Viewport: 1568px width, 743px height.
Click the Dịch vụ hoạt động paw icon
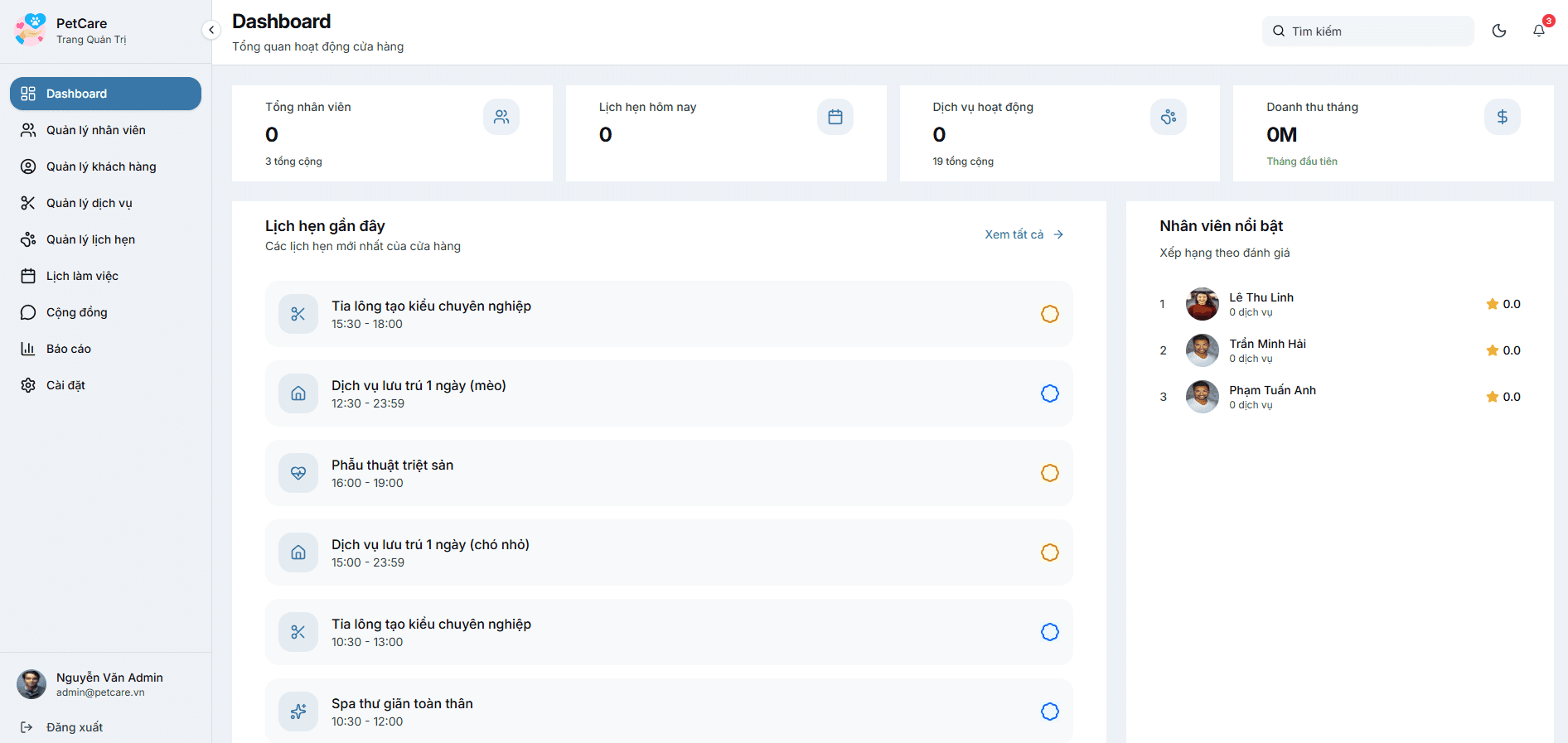(x=1168, y=117)
